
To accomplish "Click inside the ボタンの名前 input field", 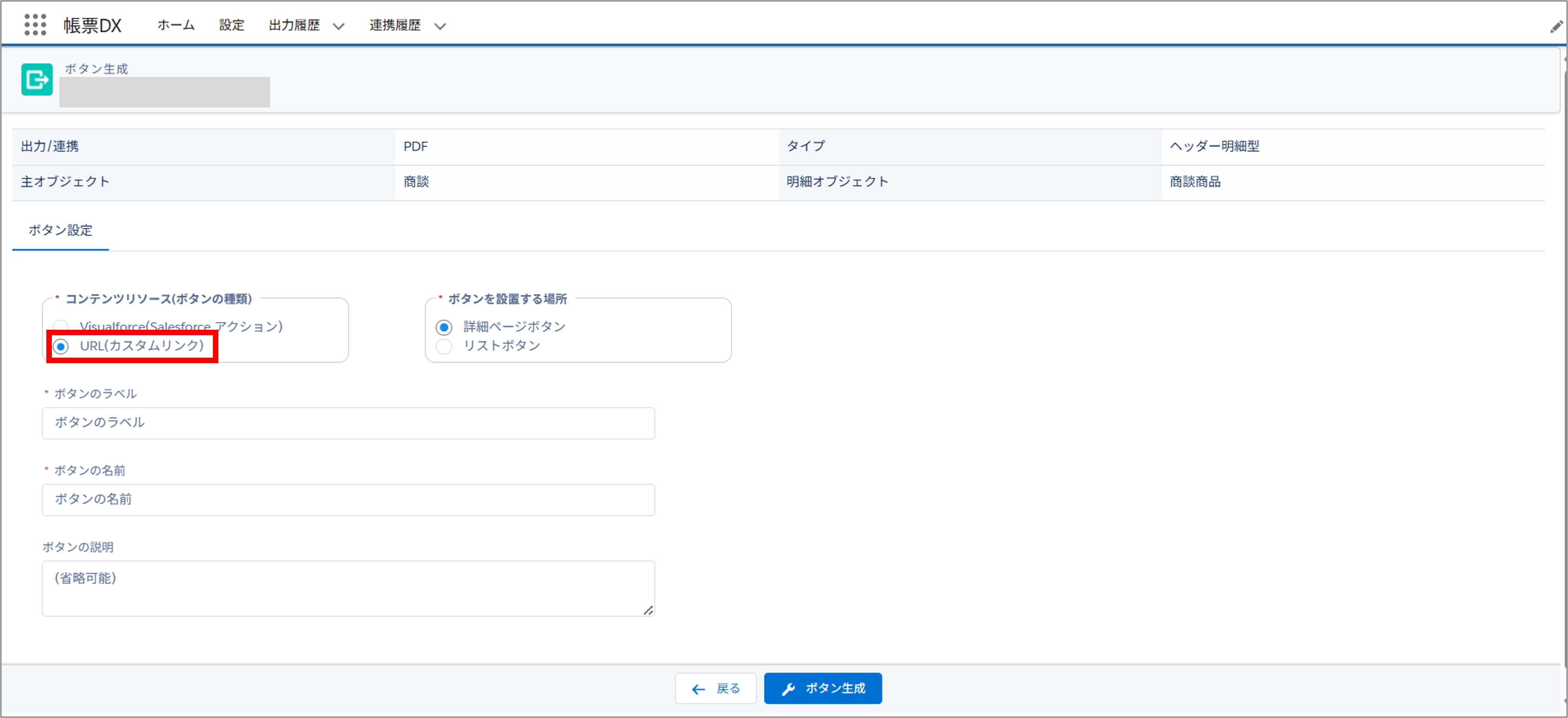I will pyautogui.click(x=348, y=500).
